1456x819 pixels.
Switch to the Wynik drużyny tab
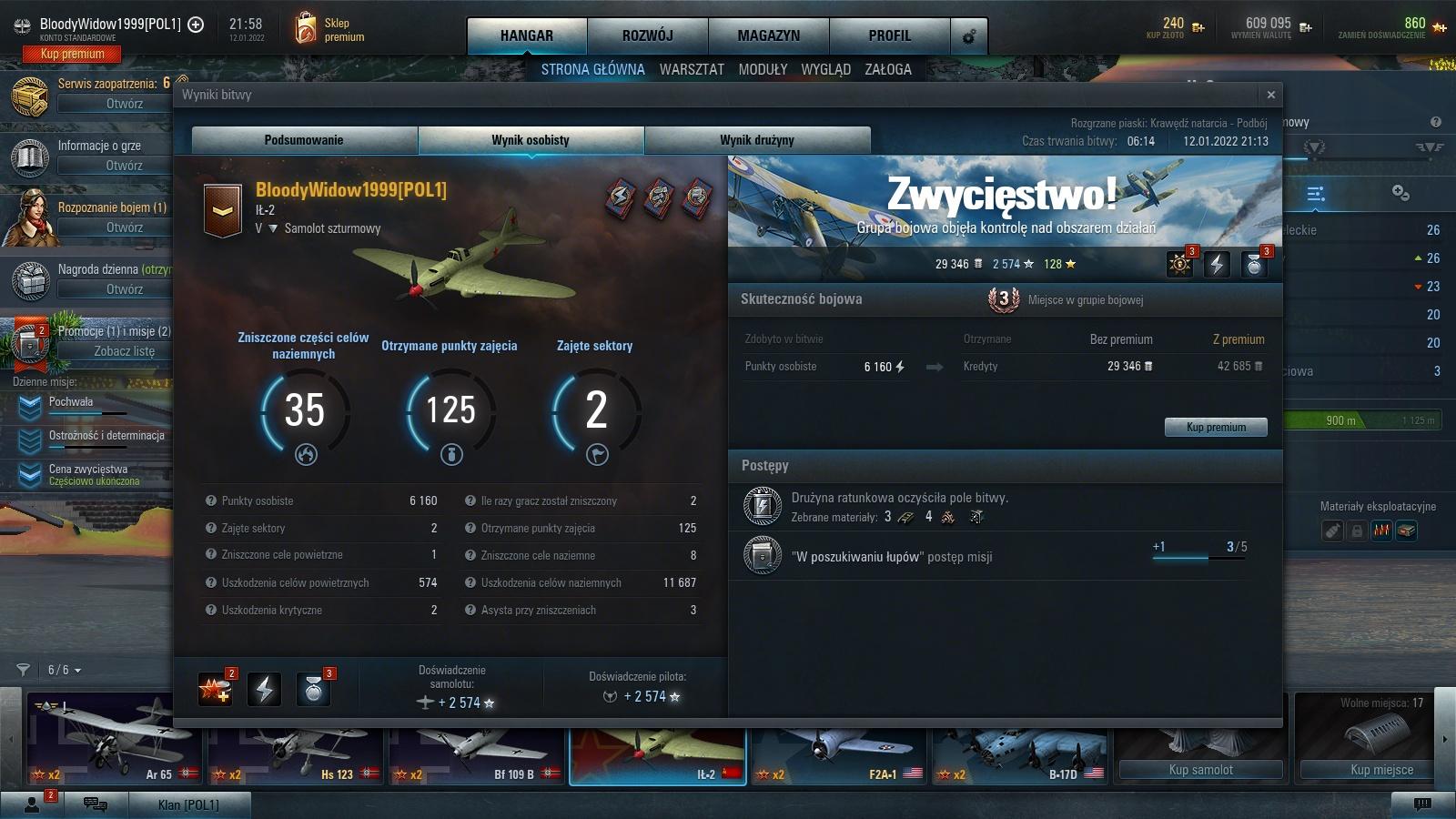pyautogui.click(x=757, y=140)
